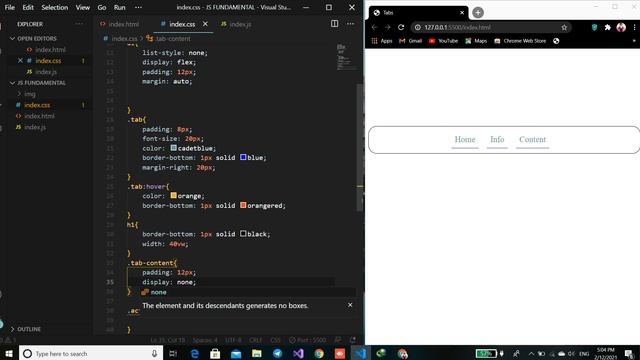640x360 pixels.
Task: Click the Chrome back arrow
Action: (x=374, y=27)
